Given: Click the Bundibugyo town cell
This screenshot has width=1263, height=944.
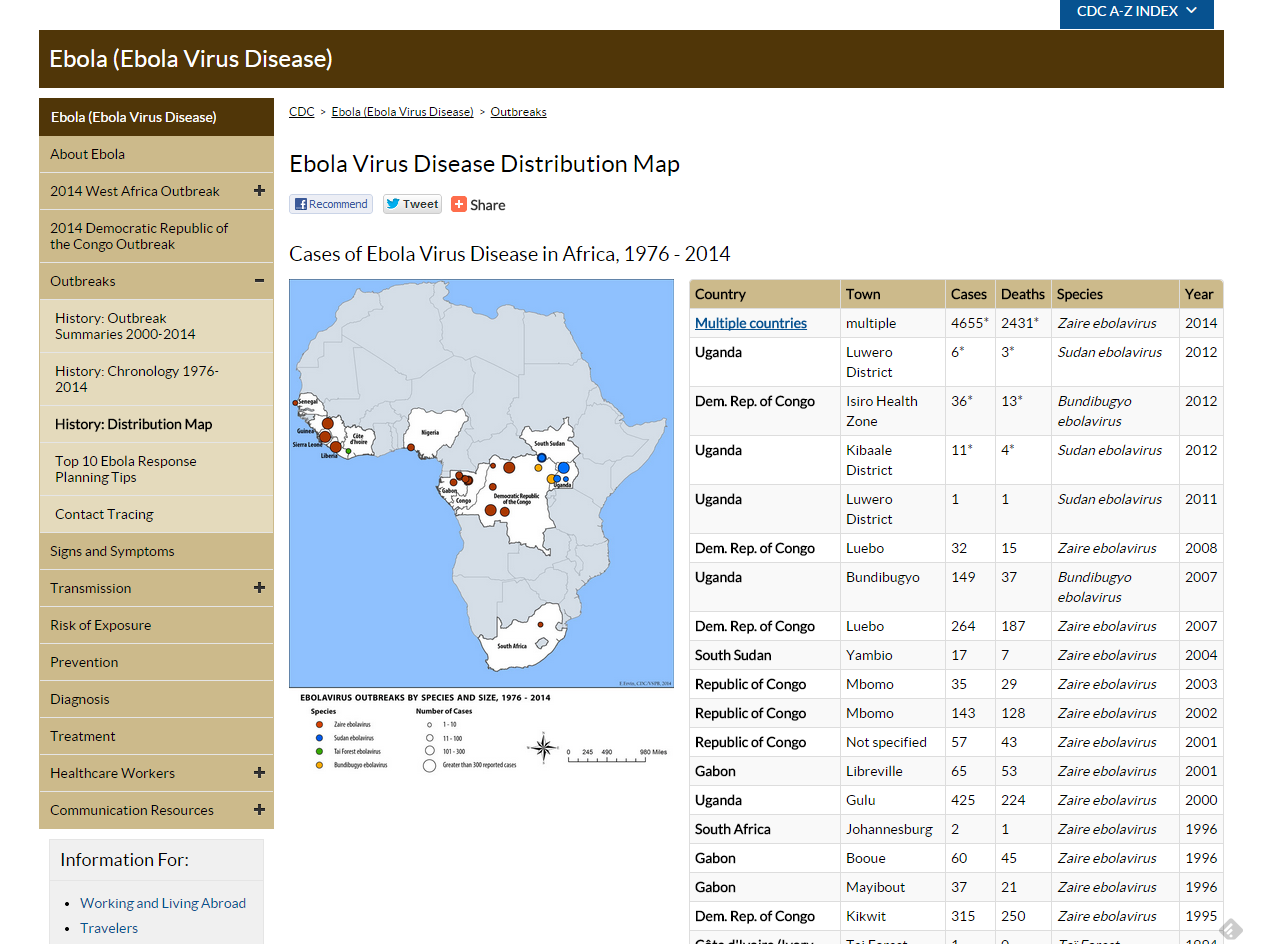Looking at the screenshot, I should (x=893, y=587).
